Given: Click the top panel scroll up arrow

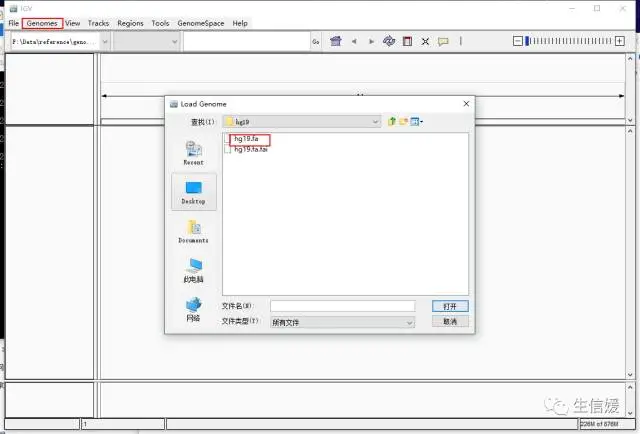Looking at the screenshot, I should (x=630, y=58).
